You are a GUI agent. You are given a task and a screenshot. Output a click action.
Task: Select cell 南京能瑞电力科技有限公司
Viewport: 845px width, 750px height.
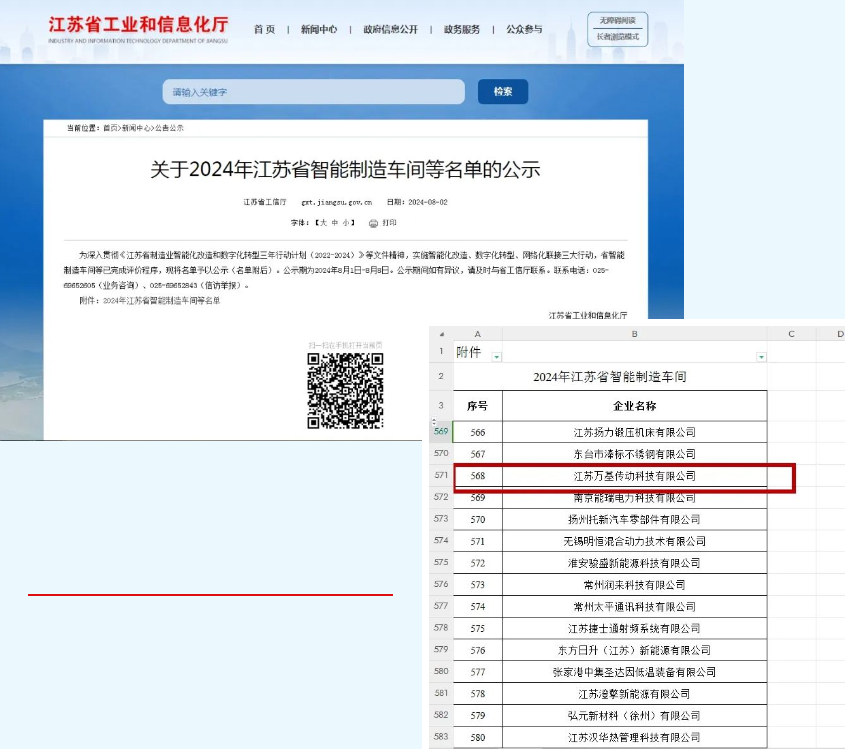[x=634, y=498]
